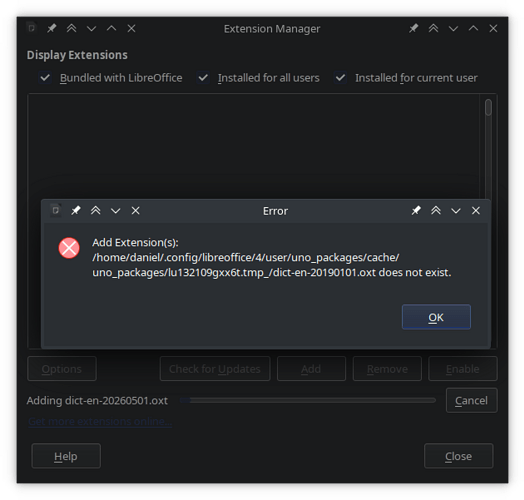The image size is (524, 500).
Task: Click the Add extension button
Action: [x=311, y=369]
